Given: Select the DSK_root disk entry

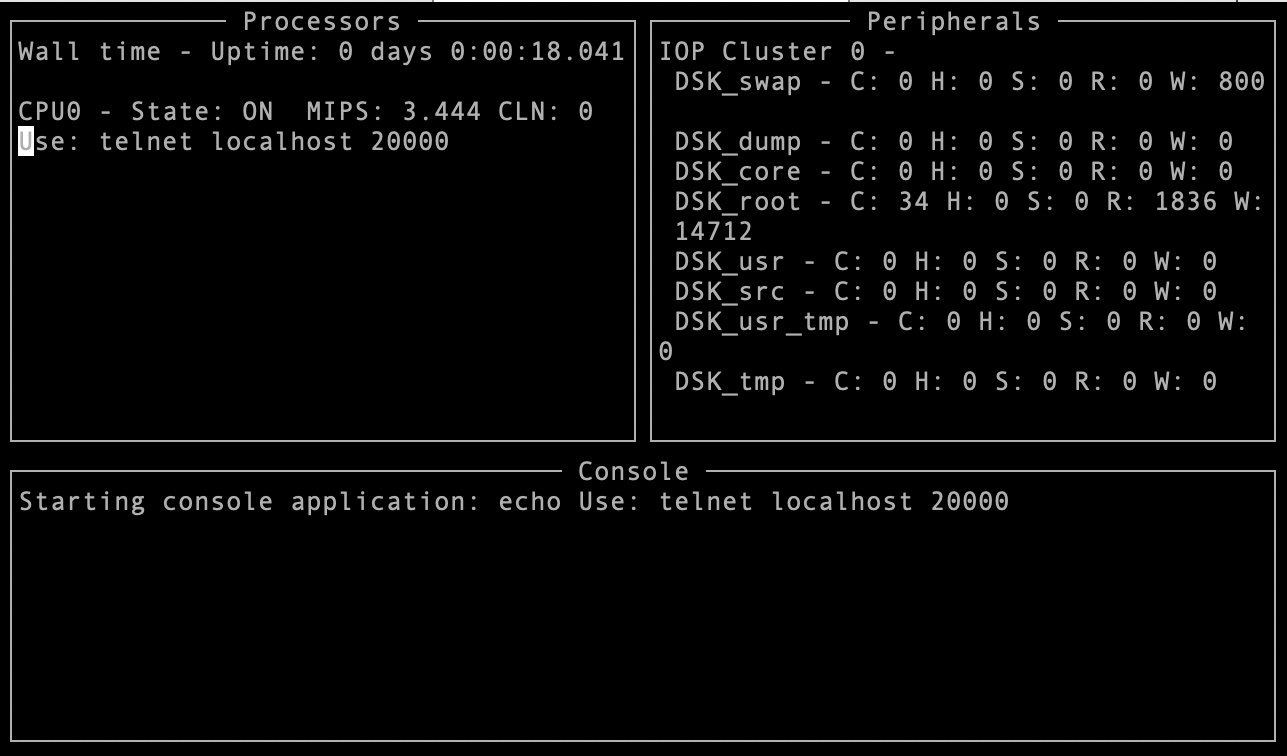Looking at the screenshot, I should [x=962, y=216].
